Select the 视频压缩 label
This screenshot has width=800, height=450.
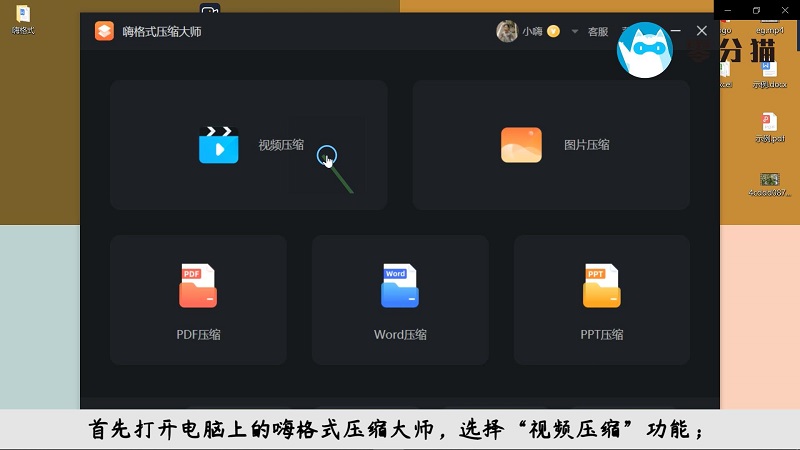tap(281, 145)
